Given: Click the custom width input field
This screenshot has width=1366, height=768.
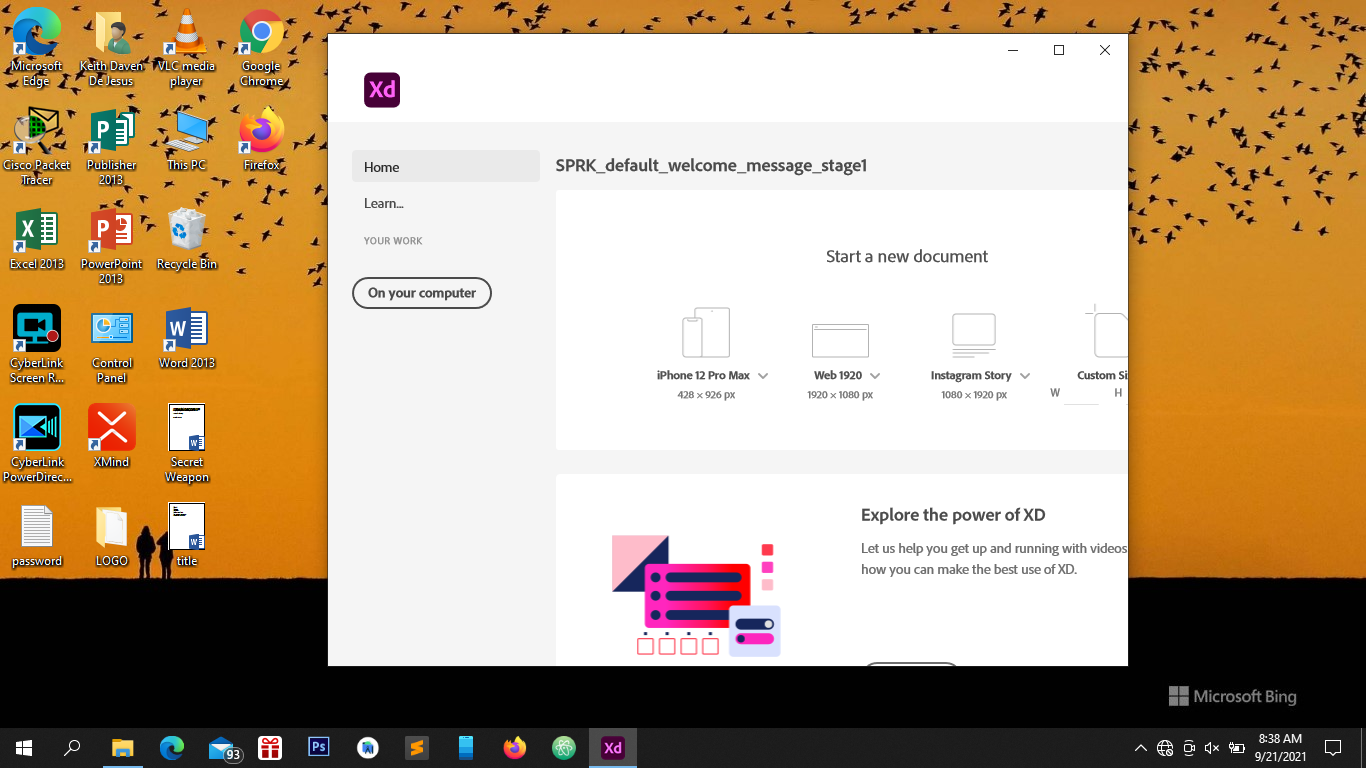Looking at the screenshot, I should point(1081,394).
